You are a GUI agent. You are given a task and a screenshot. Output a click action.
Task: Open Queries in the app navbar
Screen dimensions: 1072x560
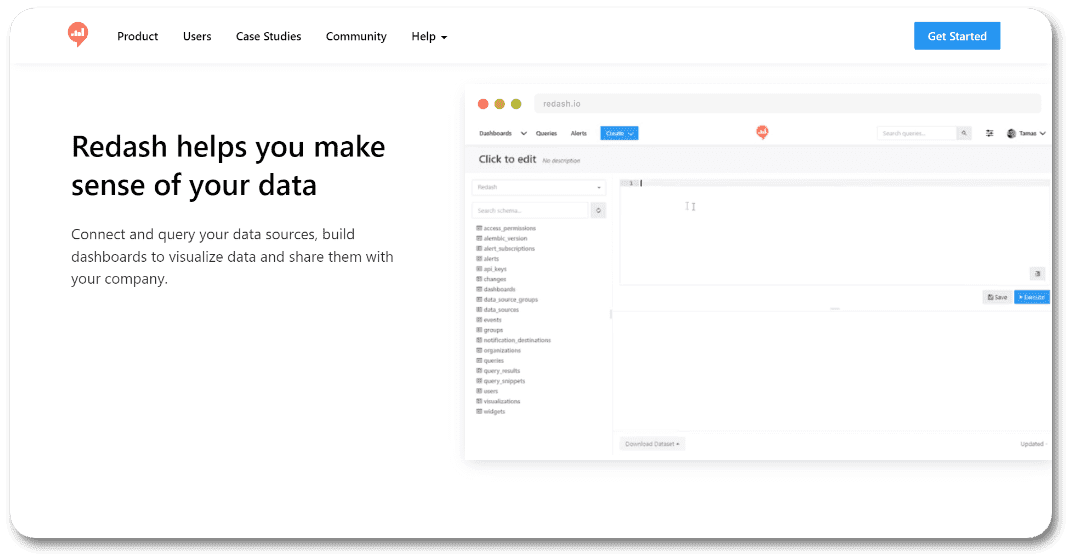(546, 133)
